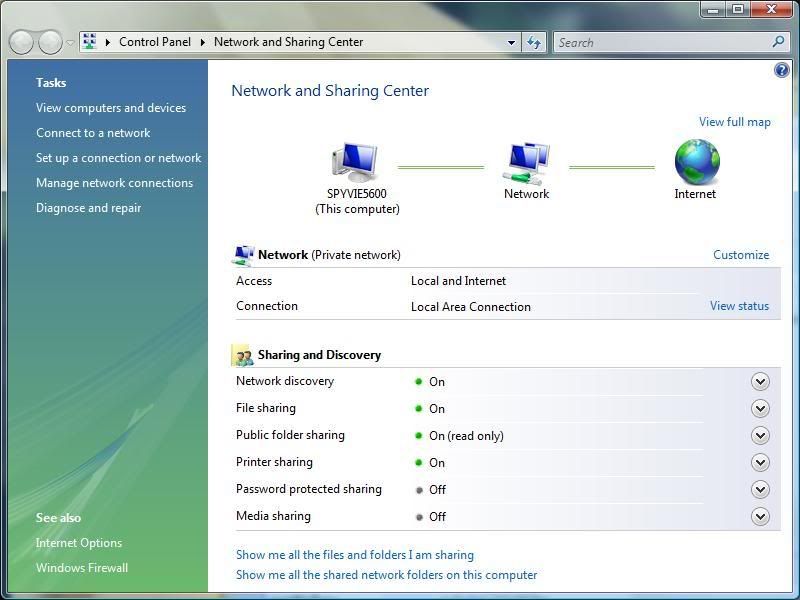Open Manage network connections task
The image size is (800, 600).
114,183
